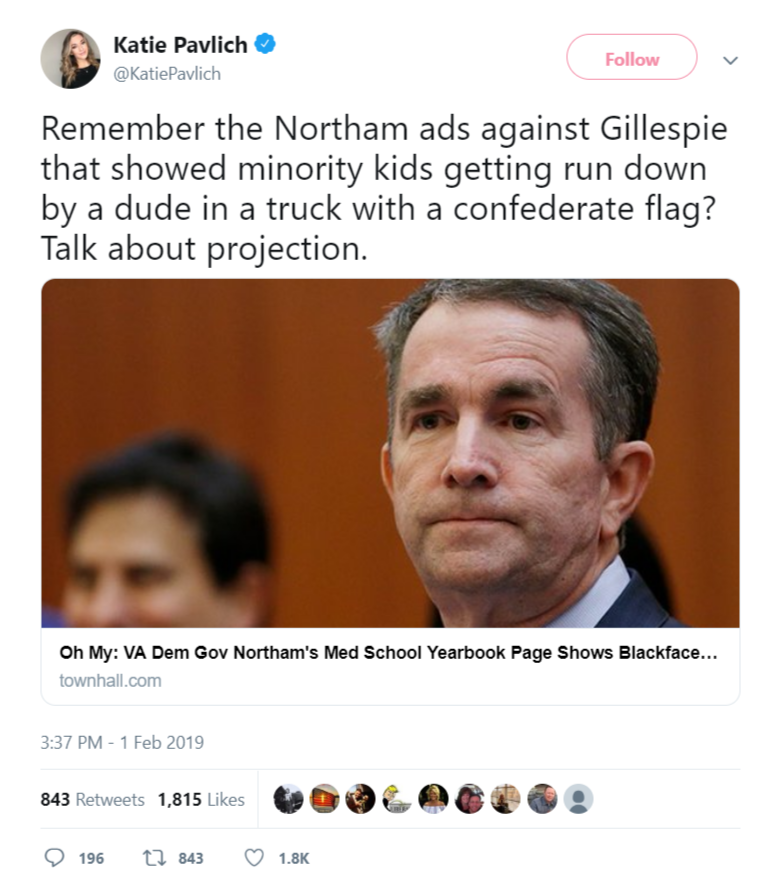The height and width of the screenshot is (876, 778).
Task: Open the 843 Retweets list
Action: point(92,799)
